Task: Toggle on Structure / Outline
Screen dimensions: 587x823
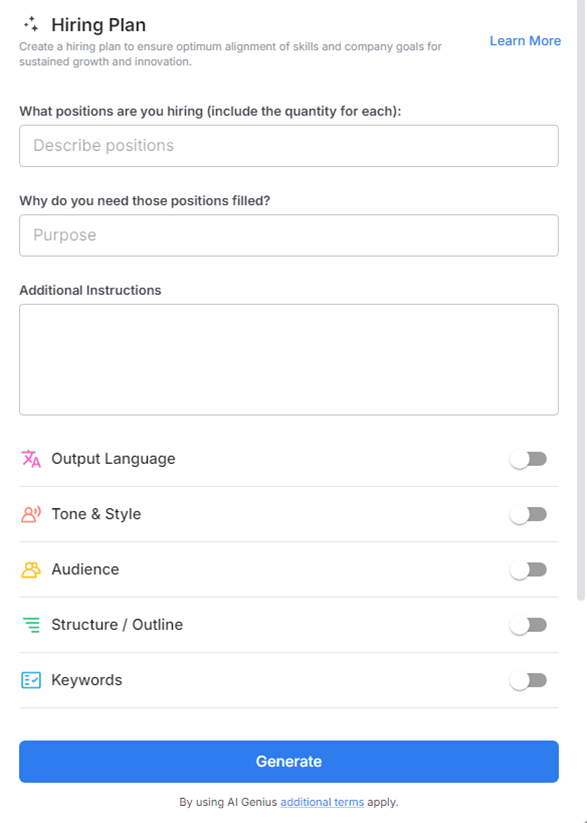Action: pyautogui.click(x=528, y=624)
